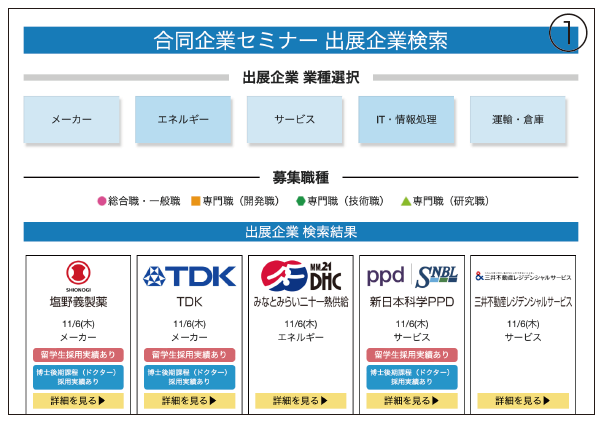Open 詳細を見る for みなとみらい二十一熱供給
The height and width of the screenshot is (422, 600).
(301, 401)
